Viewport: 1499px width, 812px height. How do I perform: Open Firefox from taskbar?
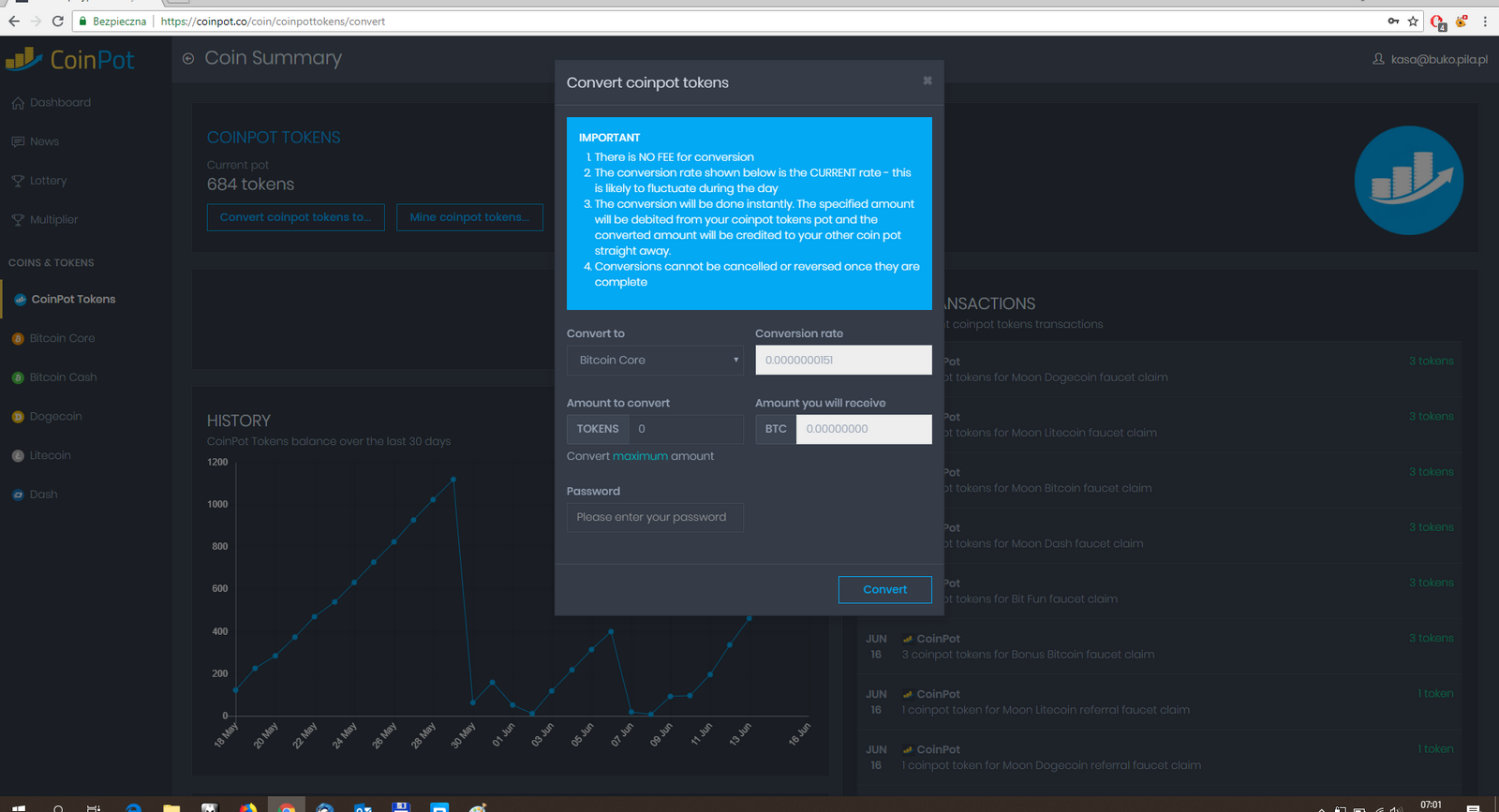click(x=248, y=807)
